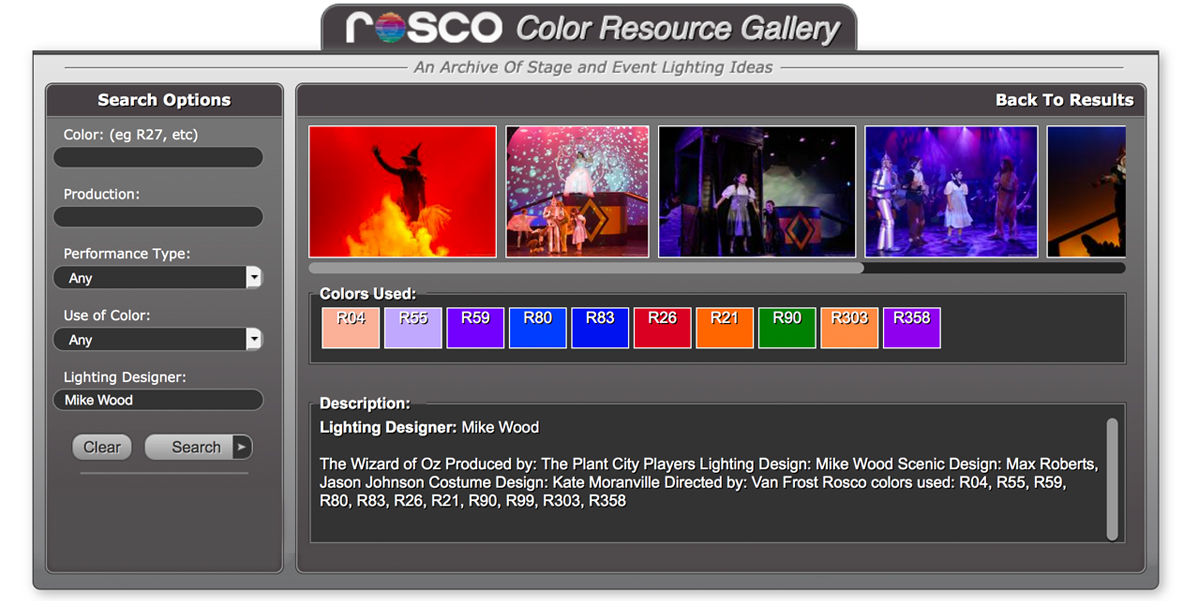This screenshot has height=601, width=1200.
Task: Select the R90 green color swatch
Action: (787, 328)
